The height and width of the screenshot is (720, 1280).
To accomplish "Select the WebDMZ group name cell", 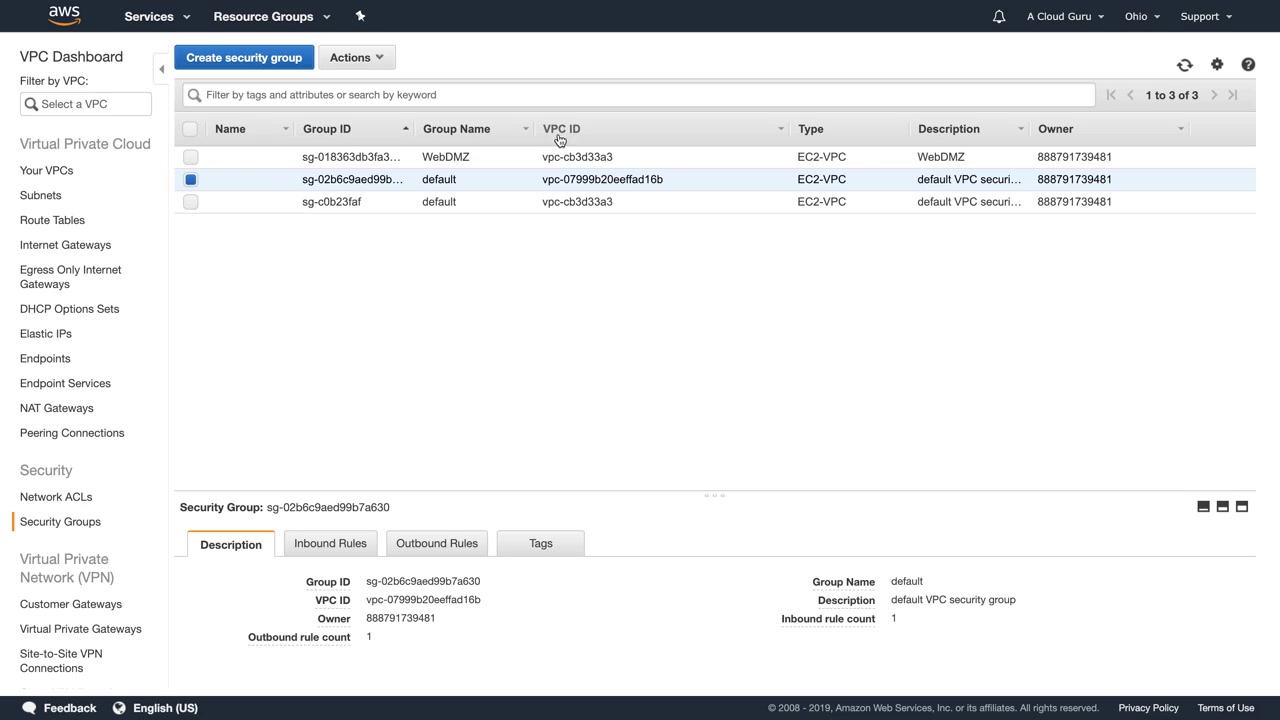I will 446,157.
